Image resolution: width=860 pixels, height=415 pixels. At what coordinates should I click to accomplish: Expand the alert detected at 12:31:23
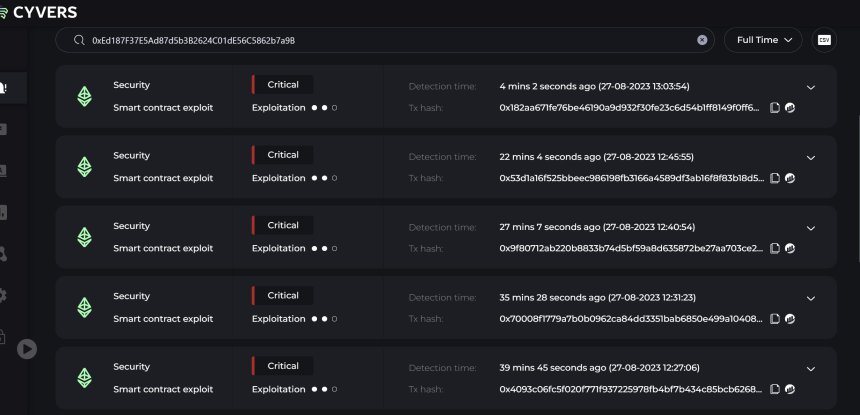811,297
